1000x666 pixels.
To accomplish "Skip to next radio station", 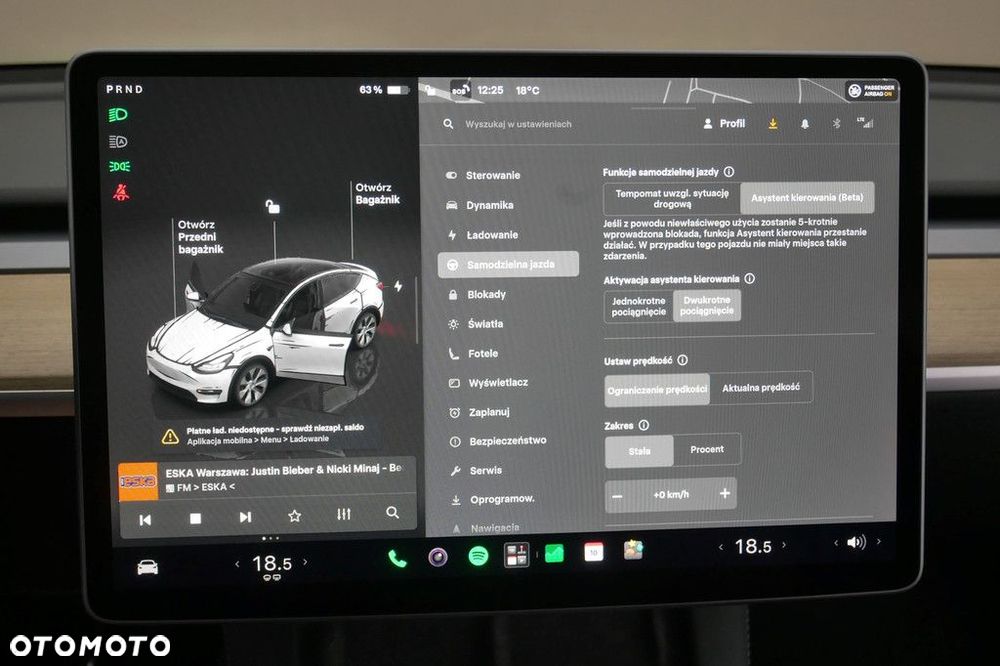I will (245, 517).
